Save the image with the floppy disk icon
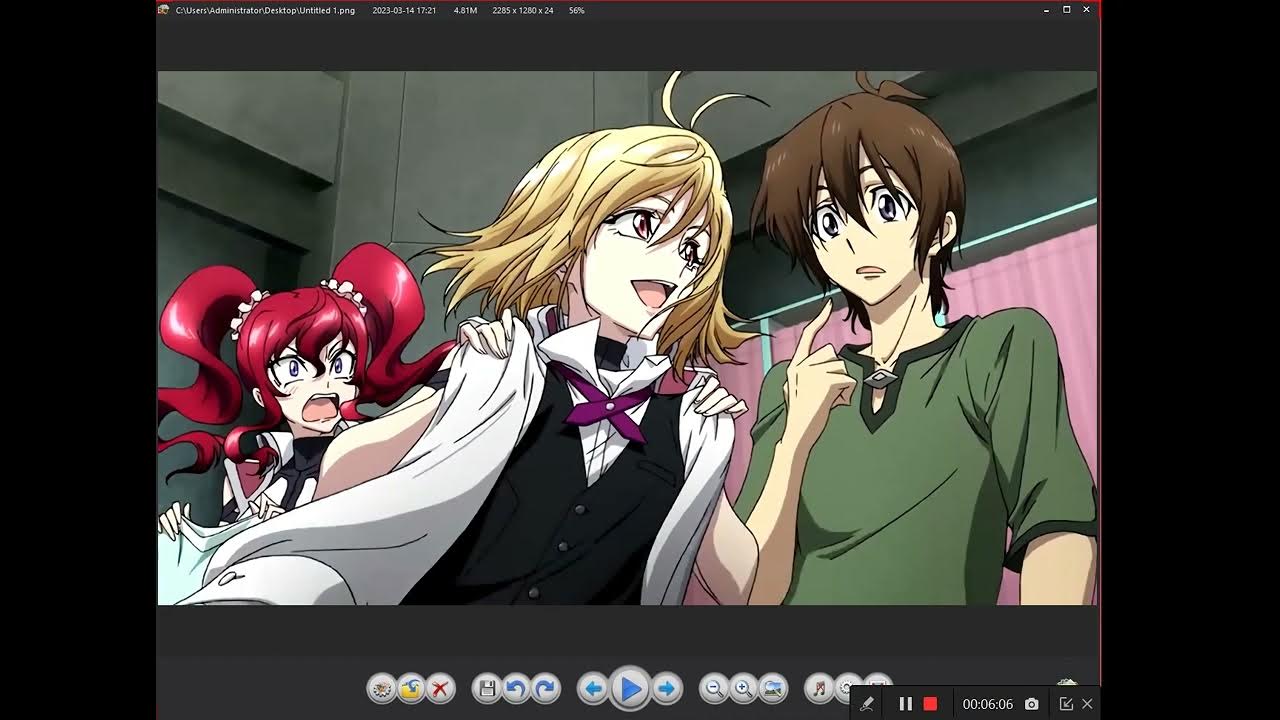The width and height of the screenshot is (1280, 720). pos(487,688)
